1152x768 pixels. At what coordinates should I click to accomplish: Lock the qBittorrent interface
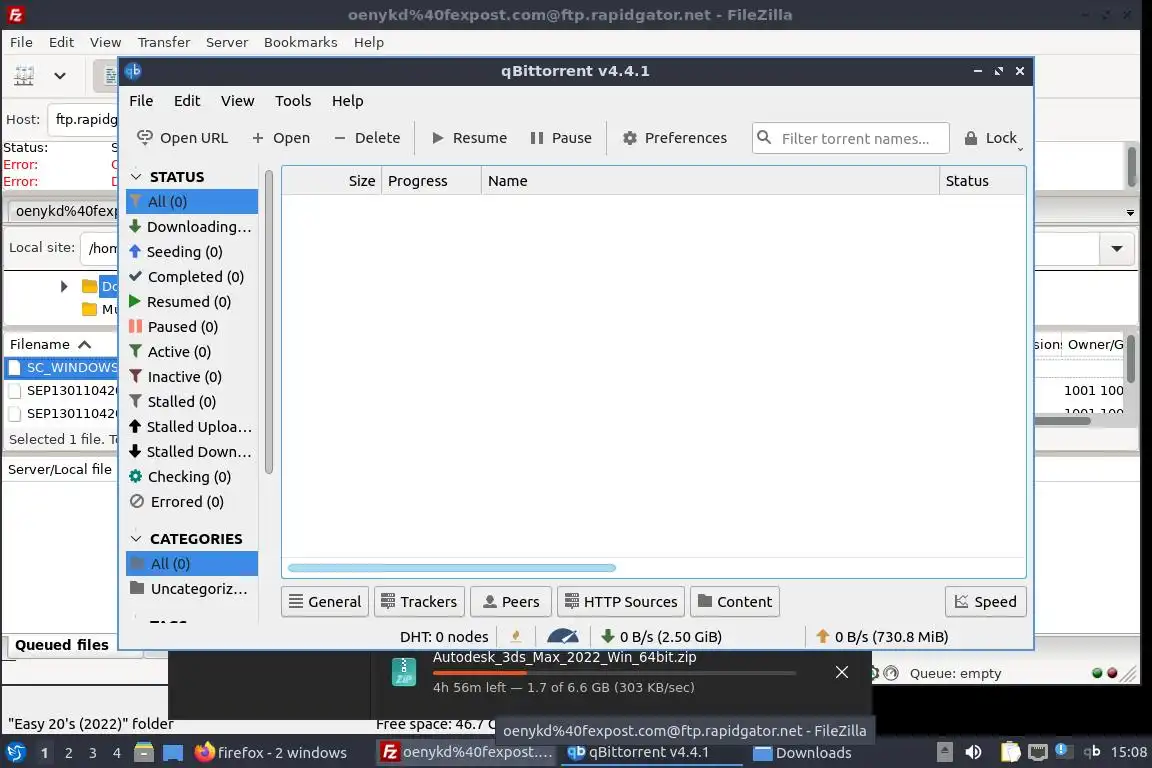tap(990, 138)
